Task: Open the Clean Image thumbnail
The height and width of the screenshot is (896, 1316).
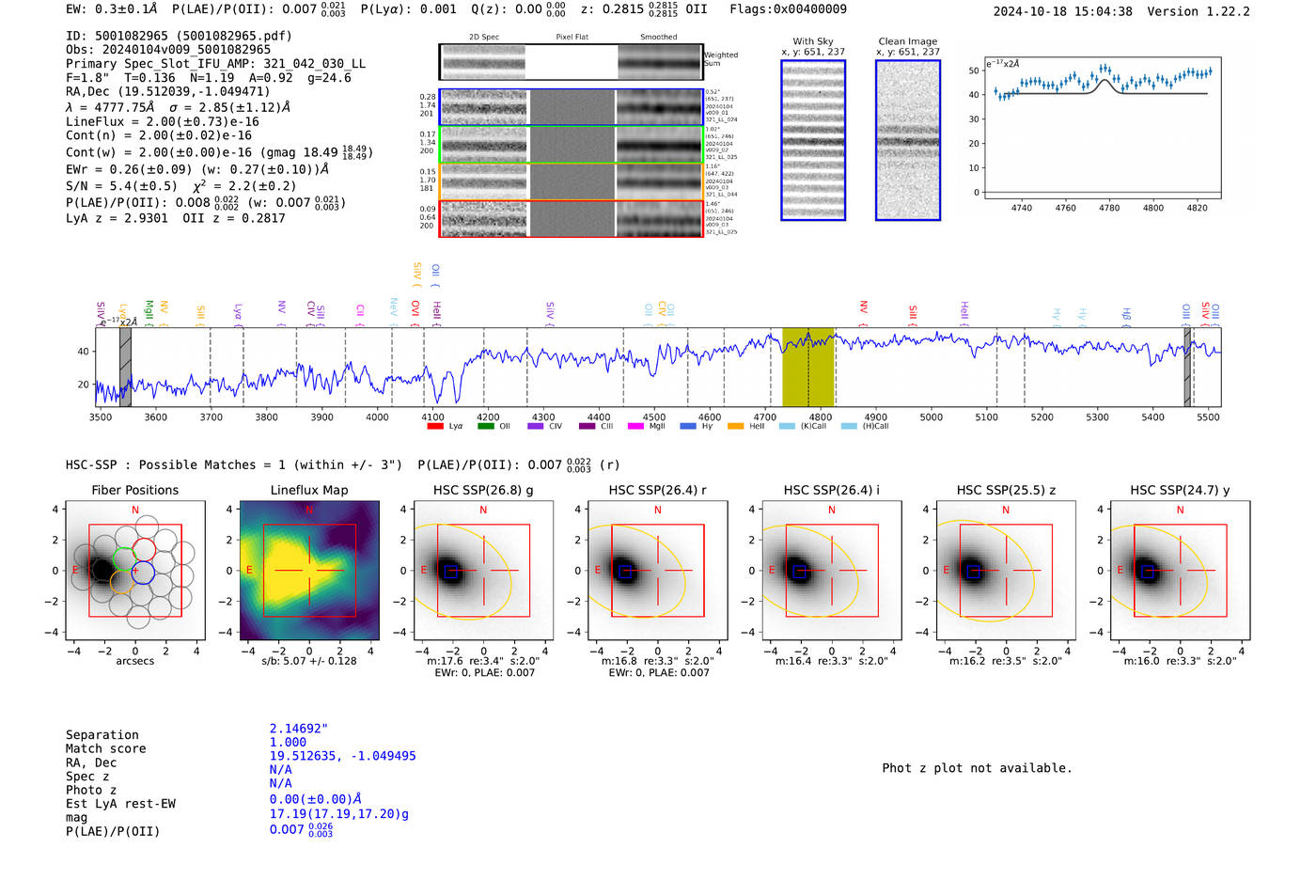Action: tap(908, 140)
